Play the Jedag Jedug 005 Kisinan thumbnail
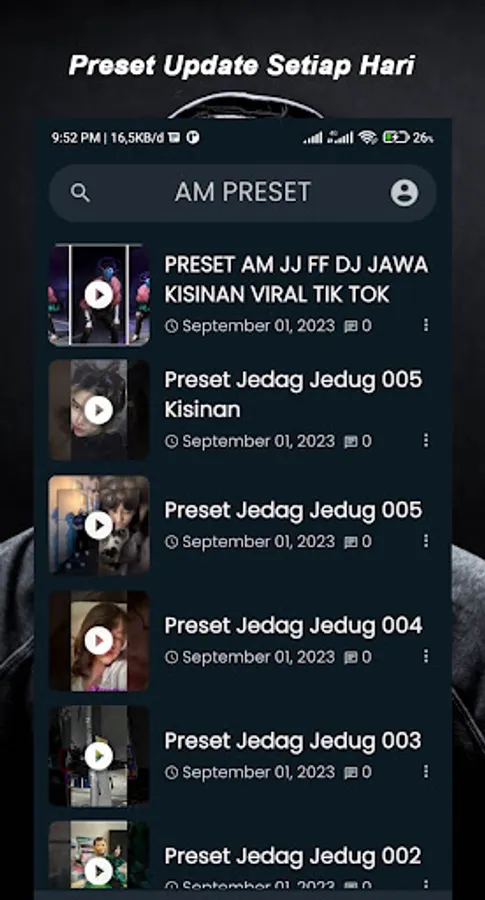This screenshot has height=900, width=485. tap(99, 410)
